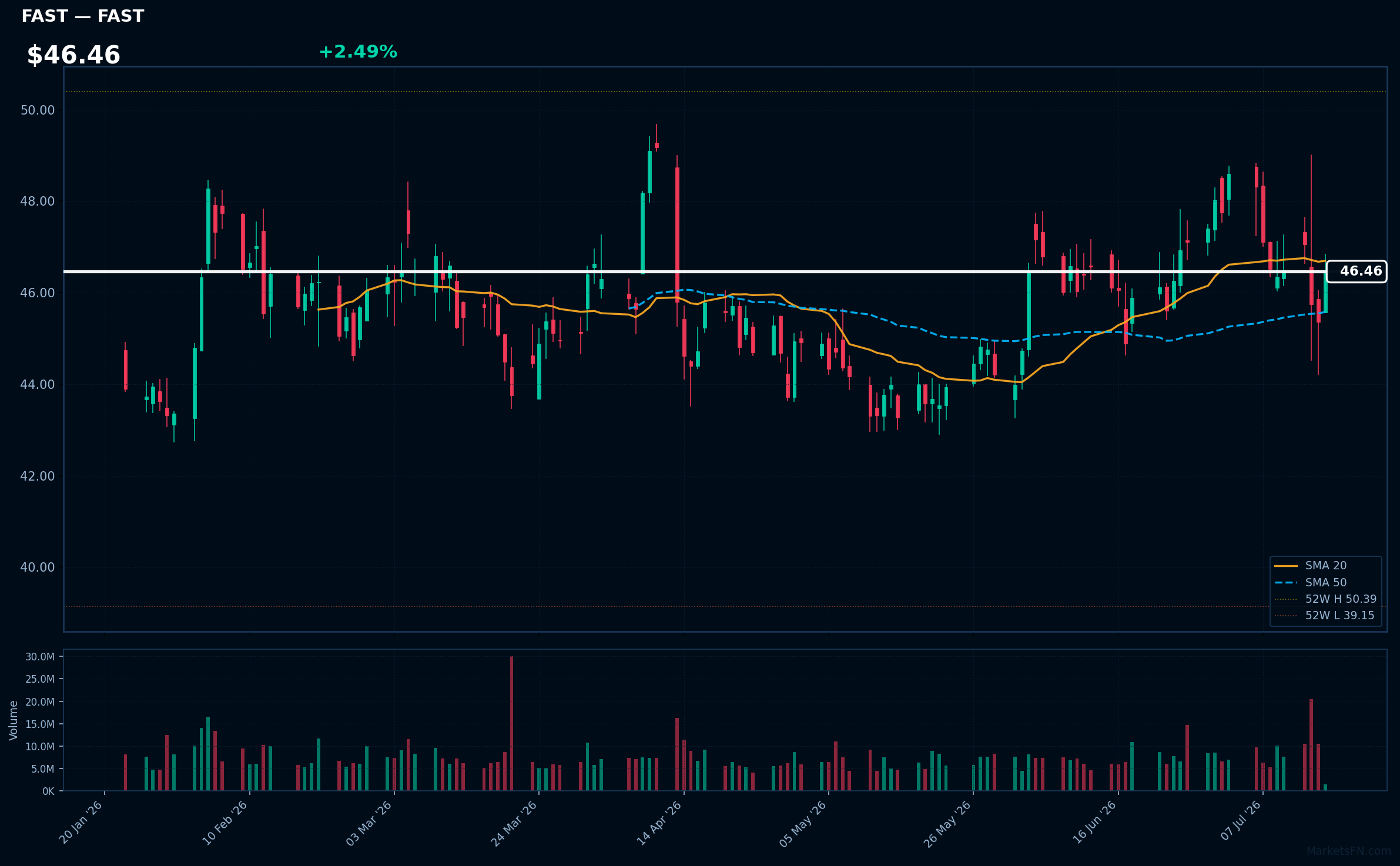Click the 50.00 price axis label
The height and width of the screenshot is (866, 1400).
pos(38,110)
